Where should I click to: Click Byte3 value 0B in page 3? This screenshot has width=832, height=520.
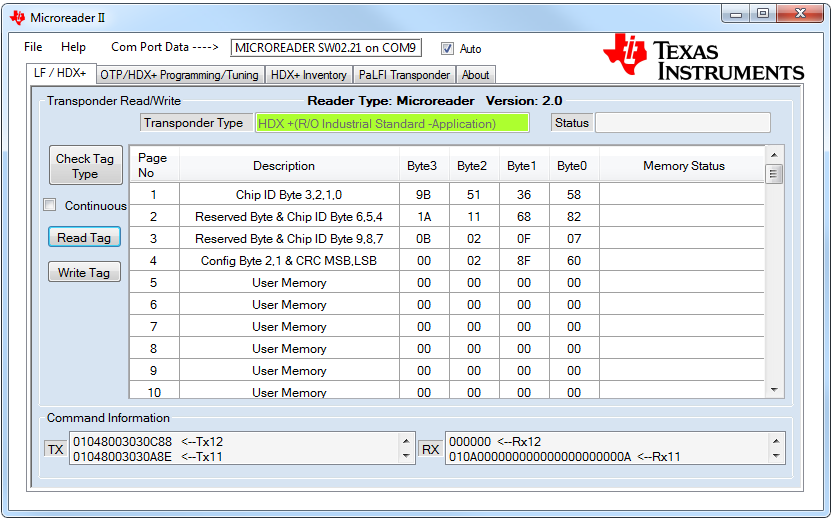[423, 239]
